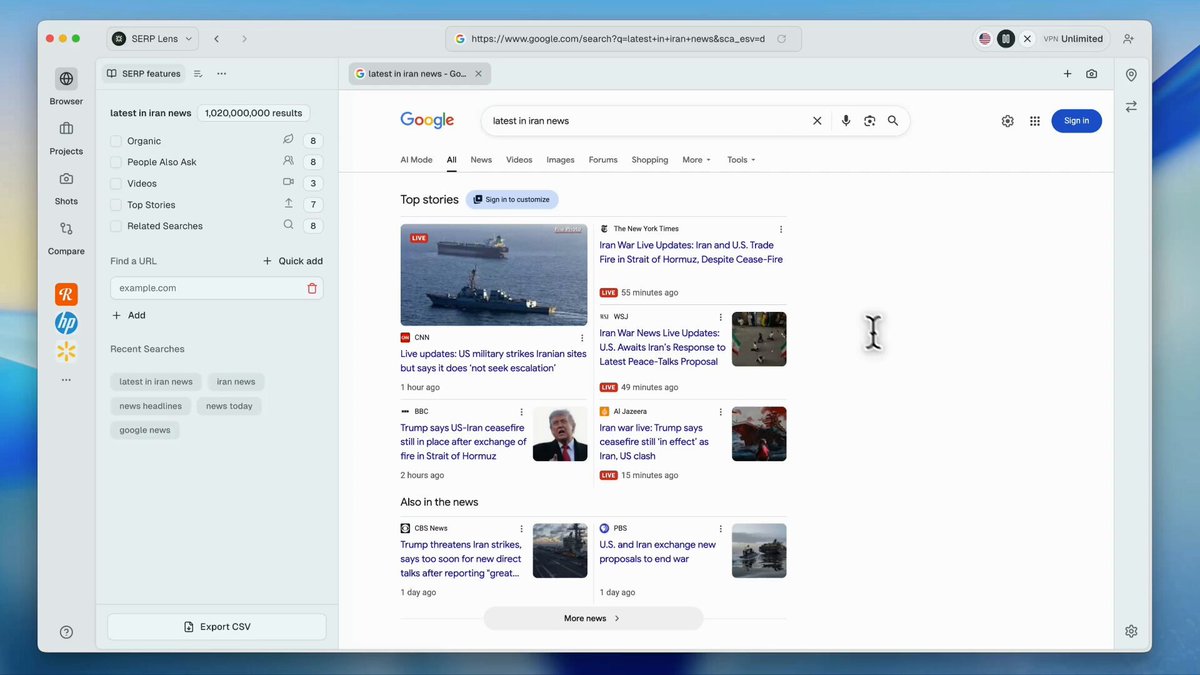
Task: Click the Export CSV button
Action: [x=217, y=627]
